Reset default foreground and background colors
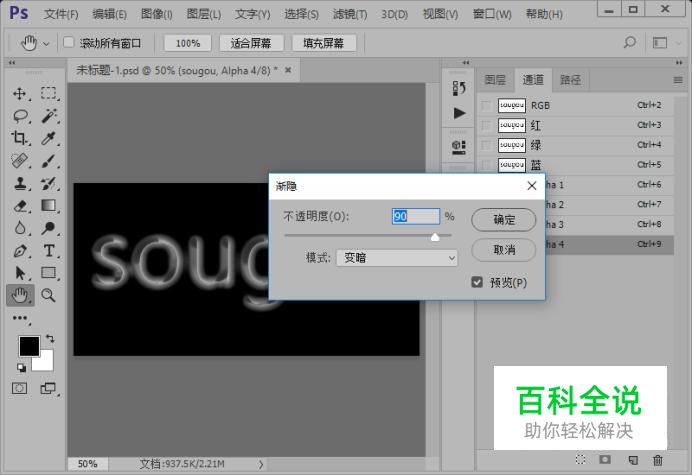The image size is (692, 475). point(21,367)
